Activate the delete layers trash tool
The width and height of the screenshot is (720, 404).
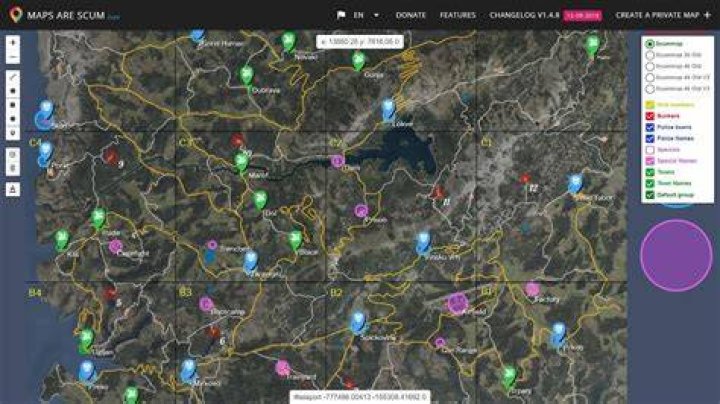pyautogui.click(x=13, y=168)
